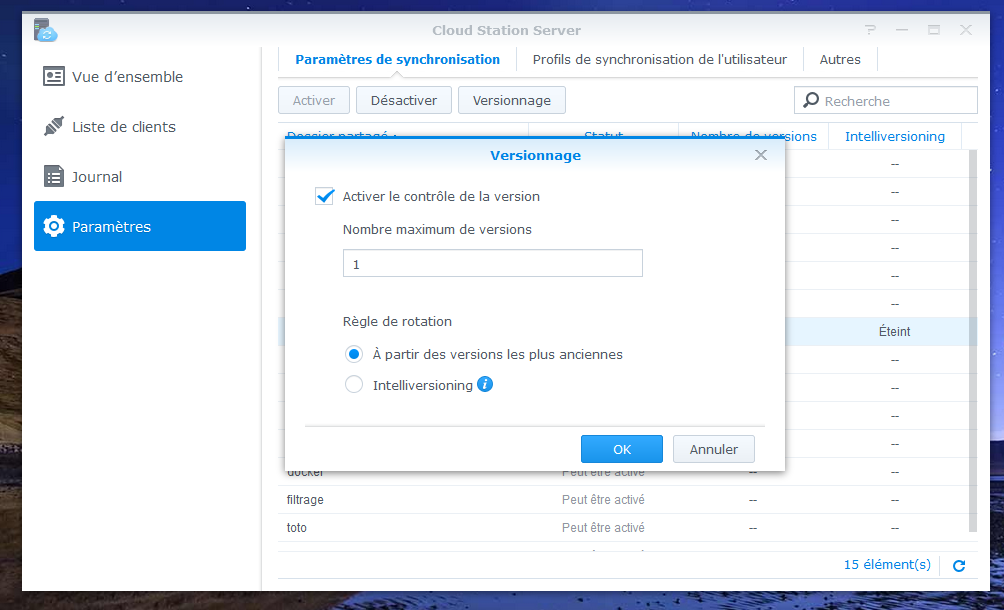This screenshot has width=1004, height=610.
Task: Click the 15 élément(s) count
Action: point(887,565)
